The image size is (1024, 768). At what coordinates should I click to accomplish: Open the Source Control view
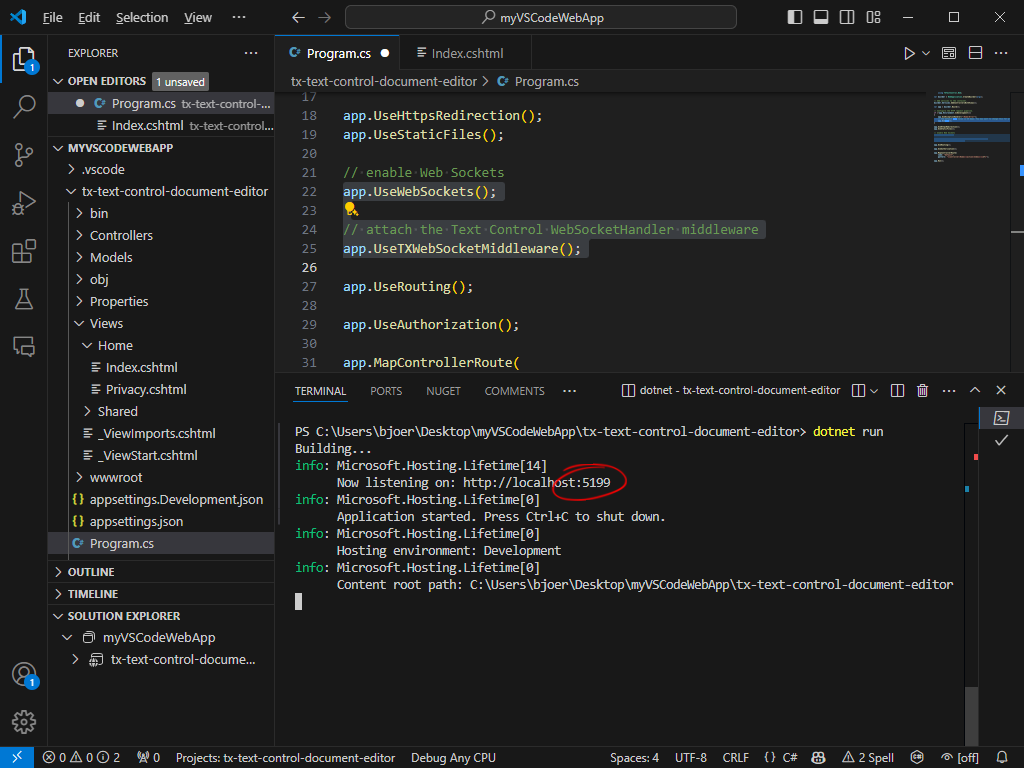point(24,155)
